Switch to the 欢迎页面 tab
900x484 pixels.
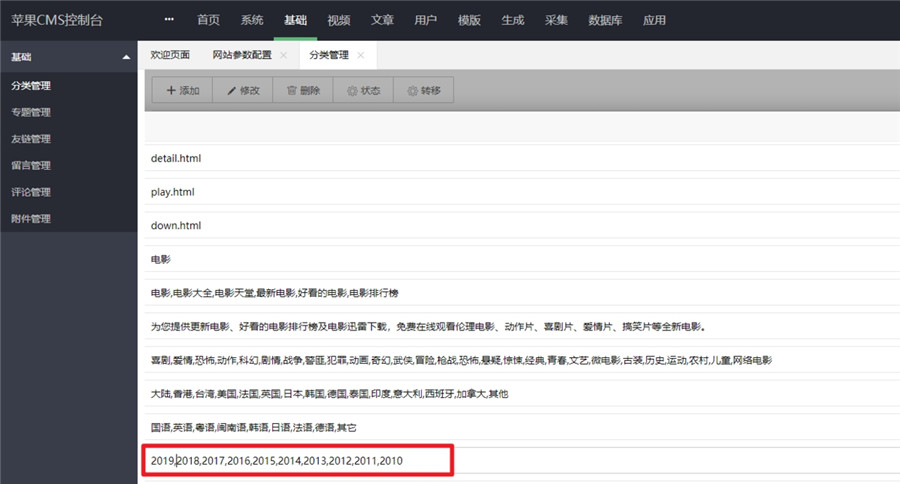(170, 55)
